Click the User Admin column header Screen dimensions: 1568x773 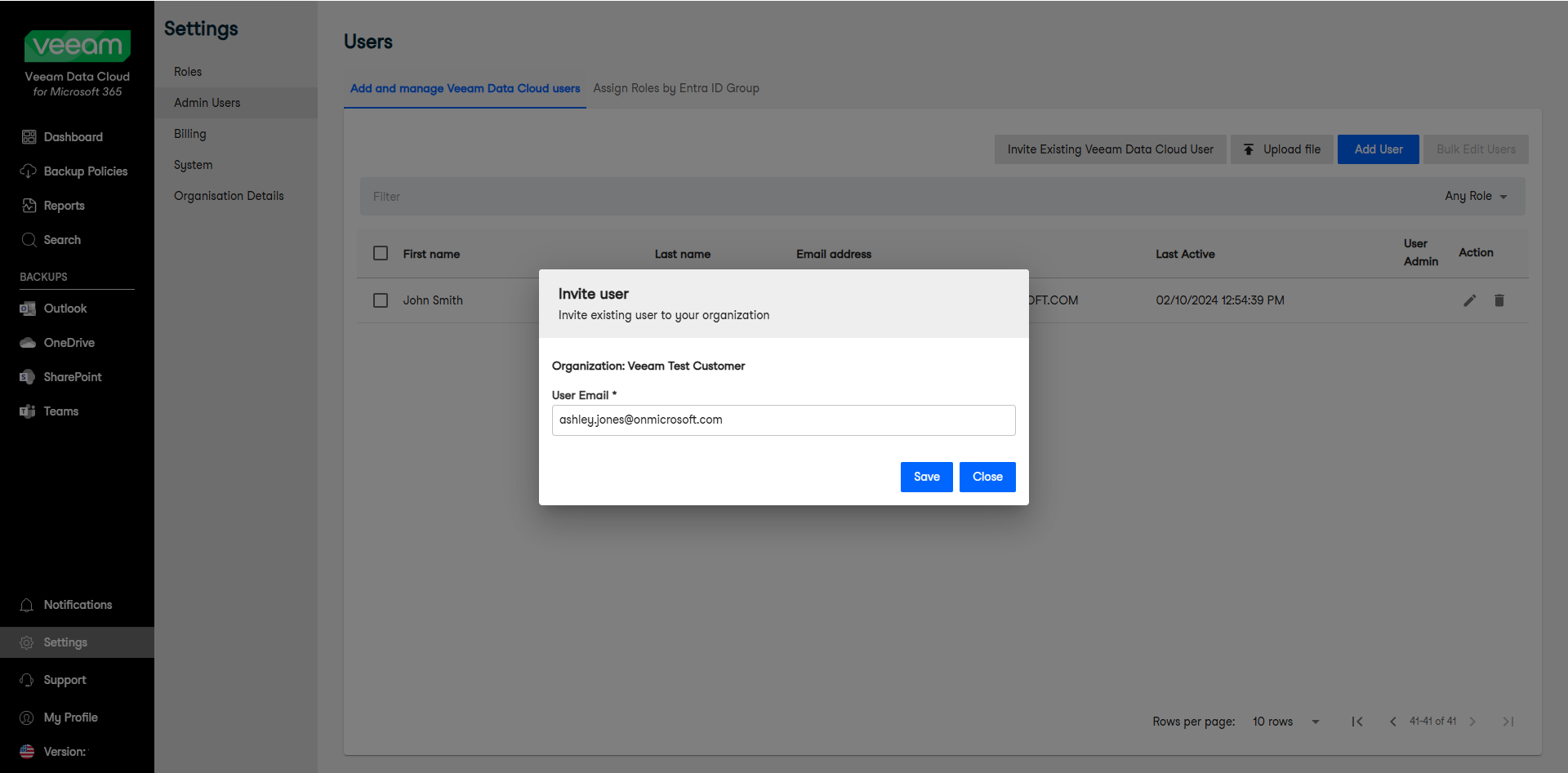click(1421, 253)
